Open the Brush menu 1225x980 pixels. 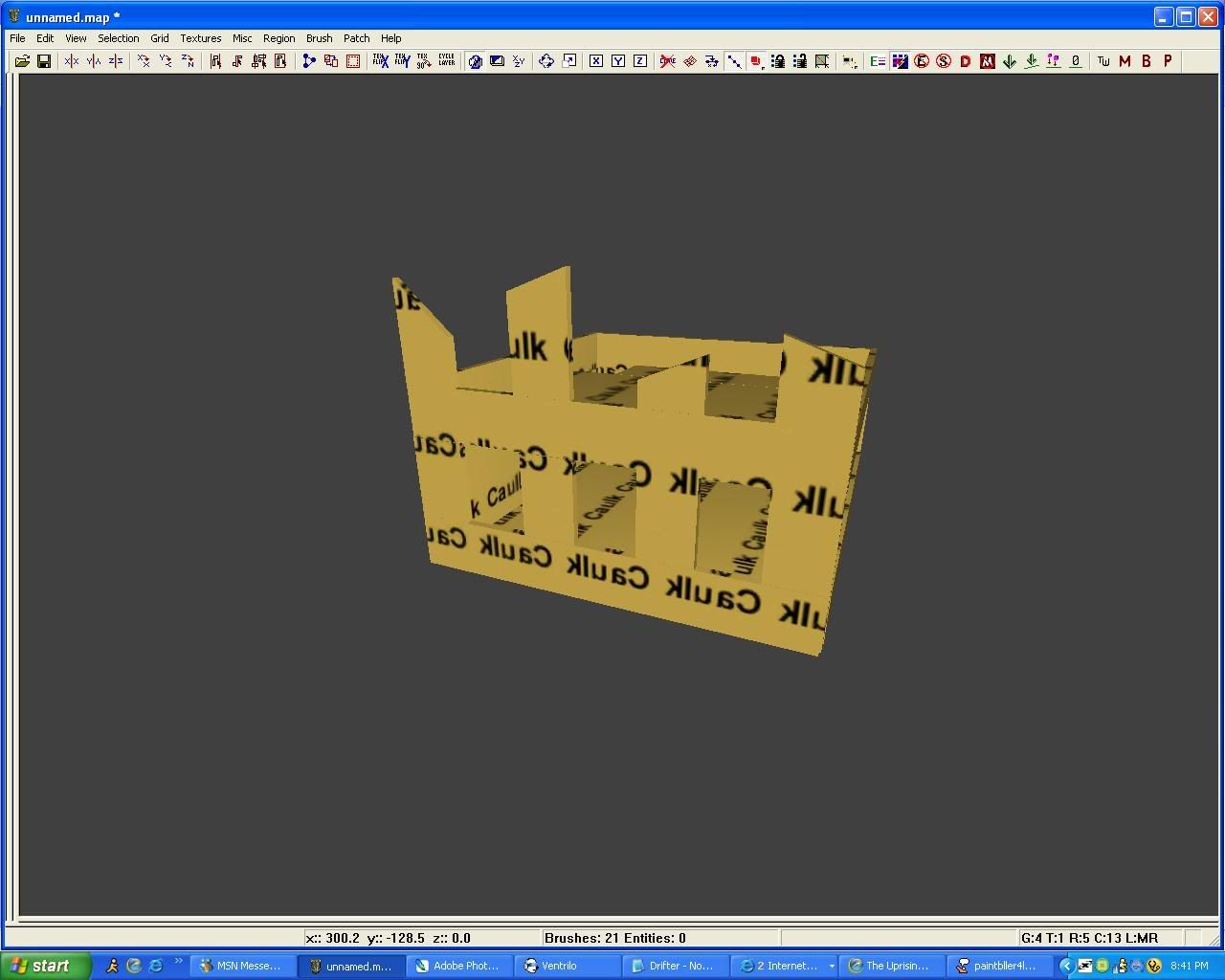pyautogui.click(x=319, y=38)
